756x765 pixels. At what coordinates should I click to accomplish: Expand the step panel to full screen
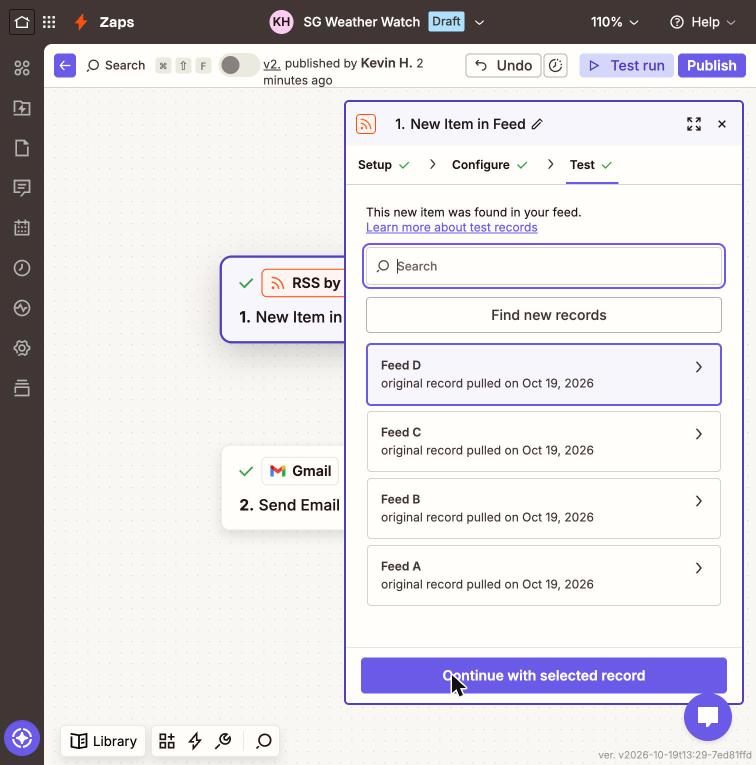(694, 124)
